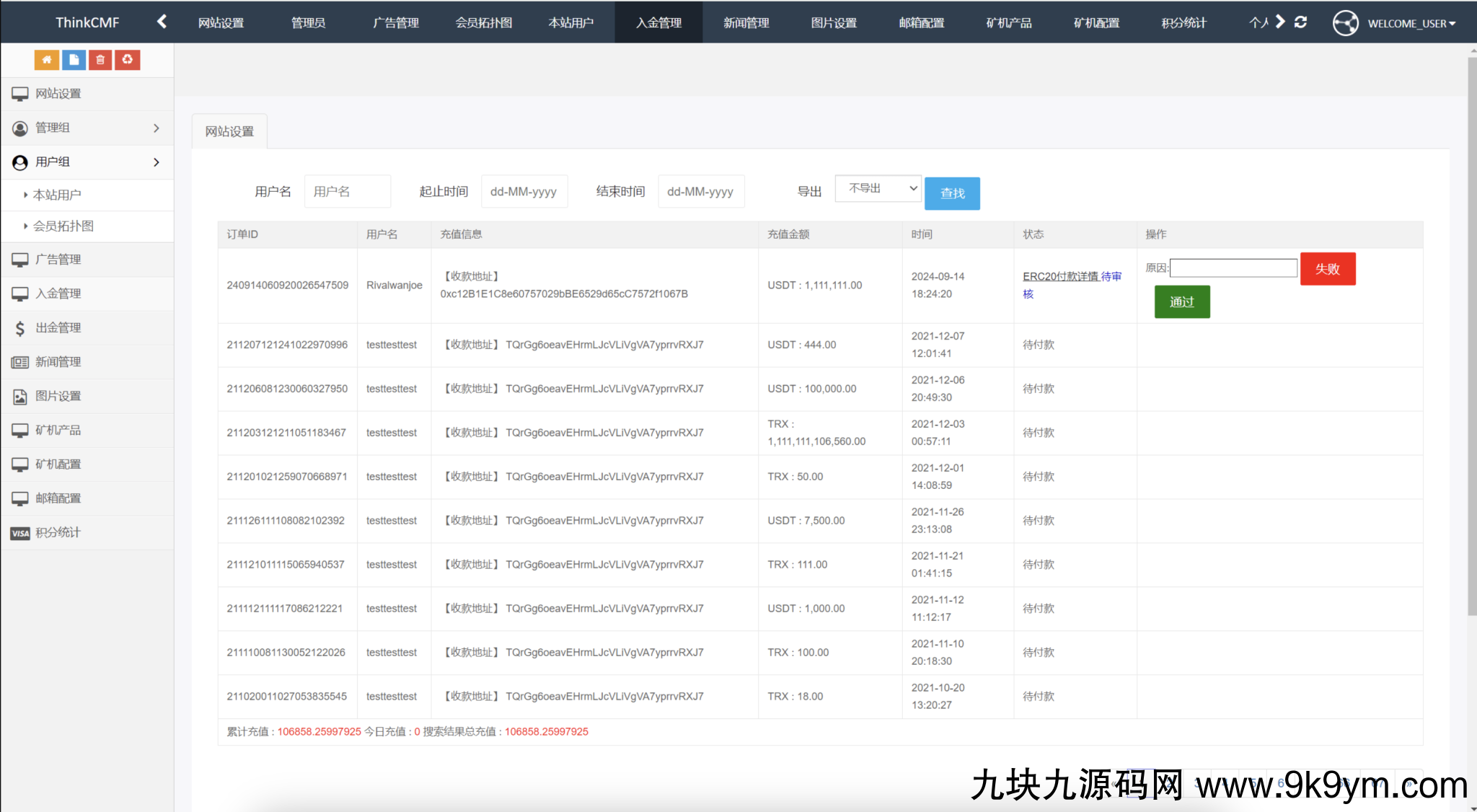Open 出金管理 with the dollar icon
Screen dimensions: 1477x812
point(58,328)
